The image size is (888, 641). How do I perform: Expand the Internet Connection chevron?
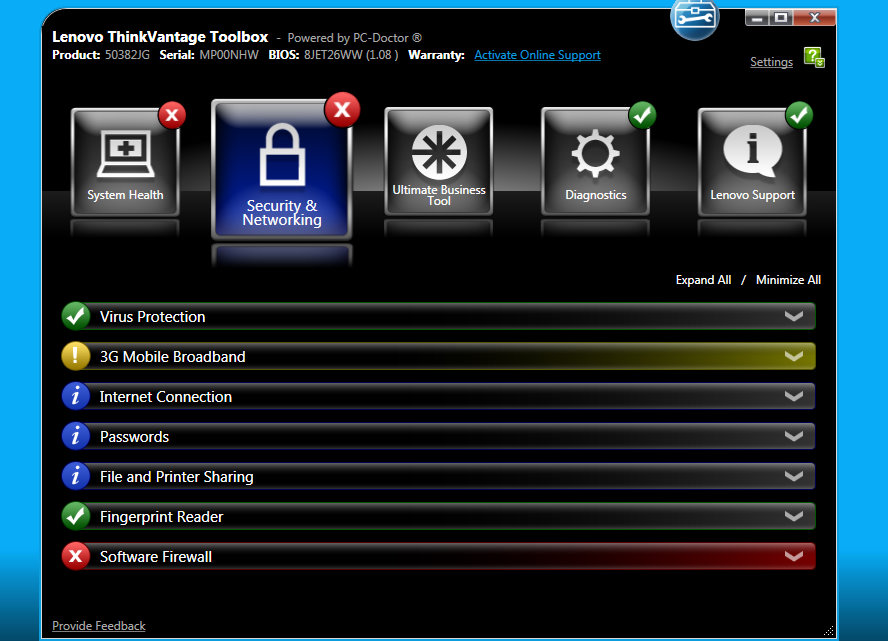(794, 396)
